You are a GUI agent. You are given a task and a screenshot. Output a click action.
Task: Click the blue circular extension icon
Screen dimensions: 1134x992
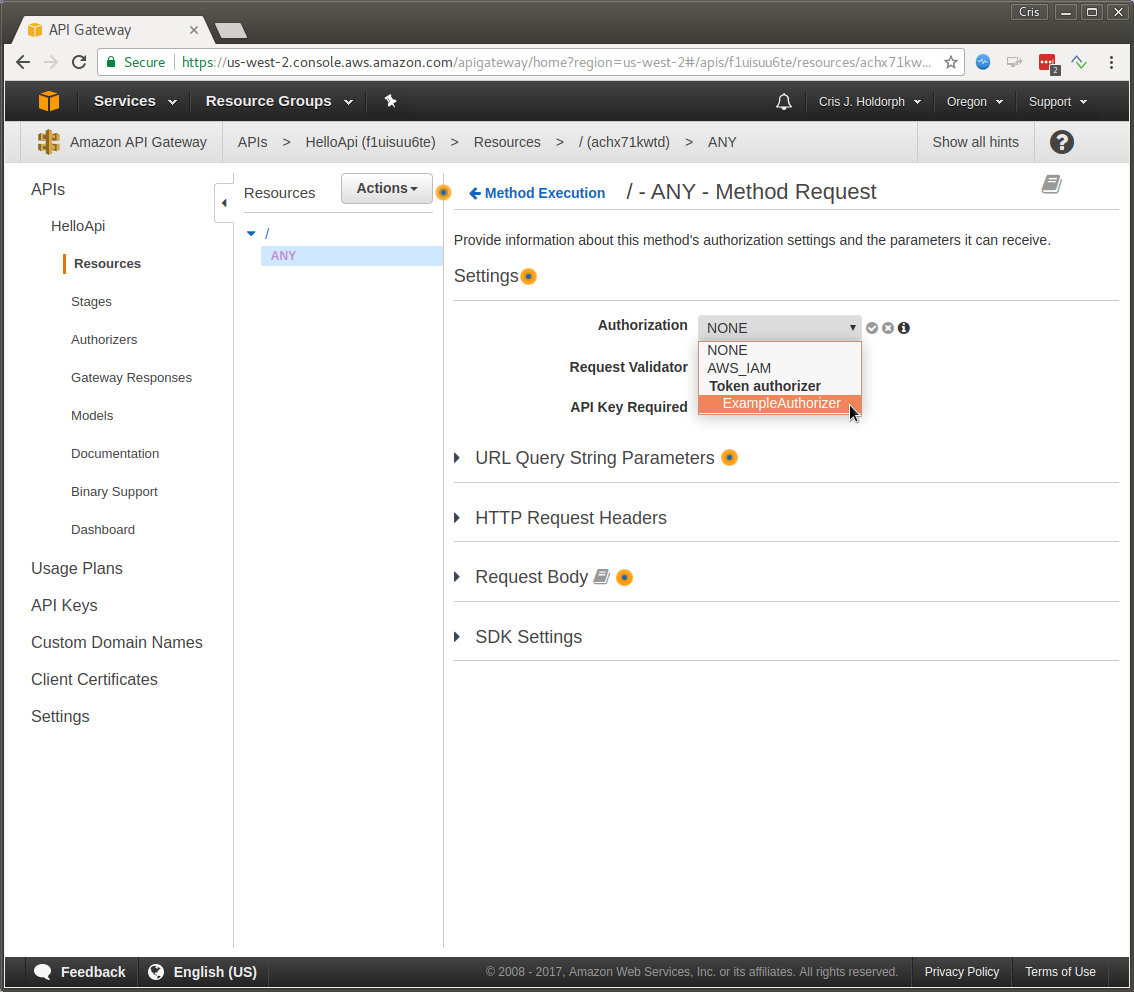click(983, 62)
